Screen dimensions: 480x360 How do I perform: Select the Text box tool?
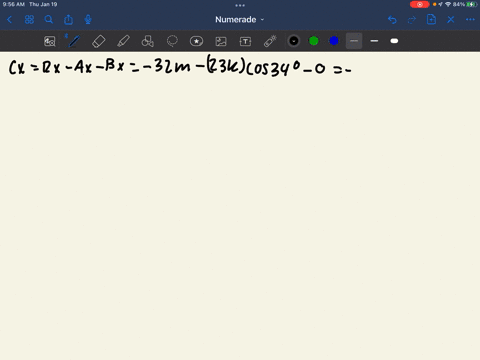click(245, 41)
